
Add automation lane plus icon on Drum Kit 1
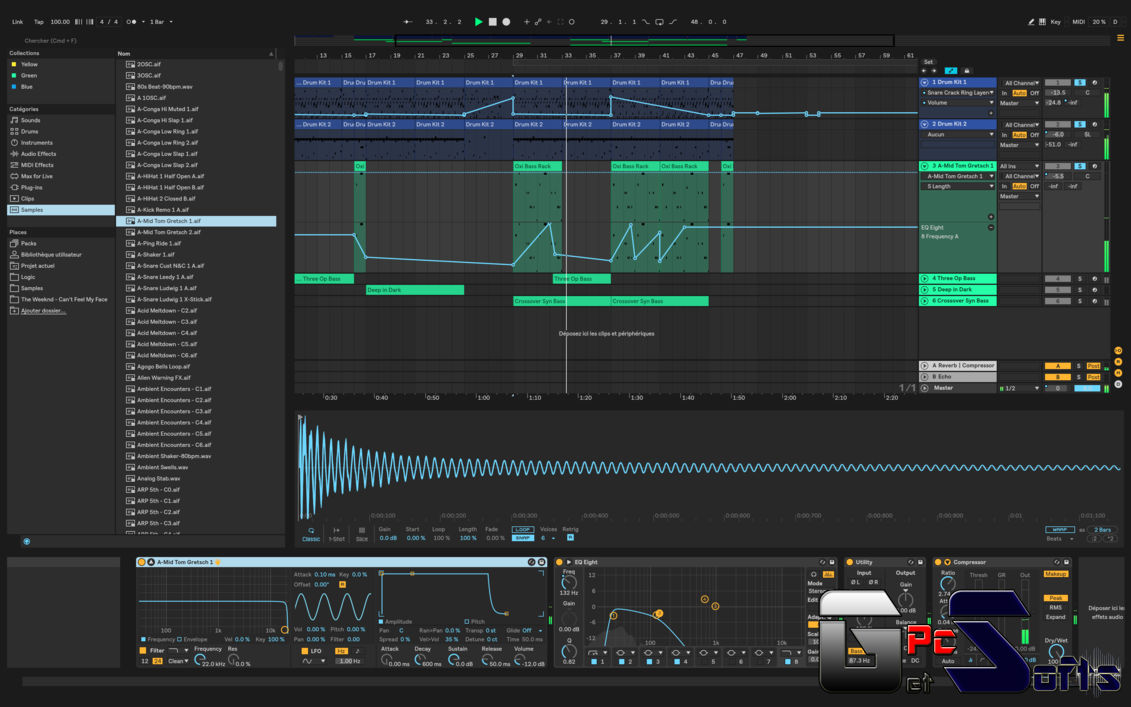pyautogui.click(x=991, y=113)
